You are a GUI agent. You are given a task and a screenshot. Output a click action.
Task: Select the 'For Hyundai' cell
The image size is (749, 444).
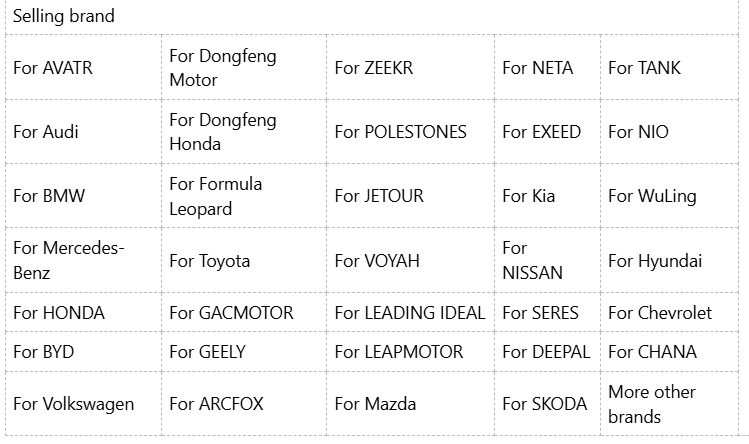coord(655,261)
